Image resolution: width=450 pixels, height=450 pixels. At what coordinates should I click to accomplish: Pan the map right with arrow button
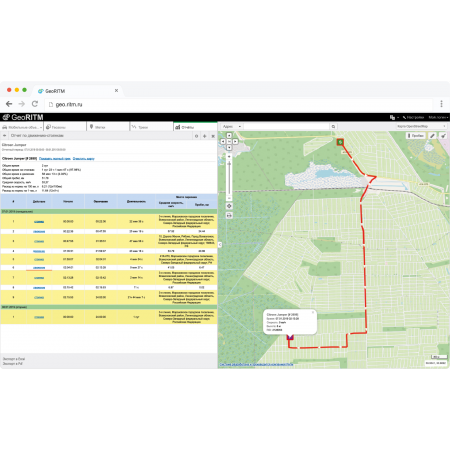pyautogui.click(x=235, y=142)
